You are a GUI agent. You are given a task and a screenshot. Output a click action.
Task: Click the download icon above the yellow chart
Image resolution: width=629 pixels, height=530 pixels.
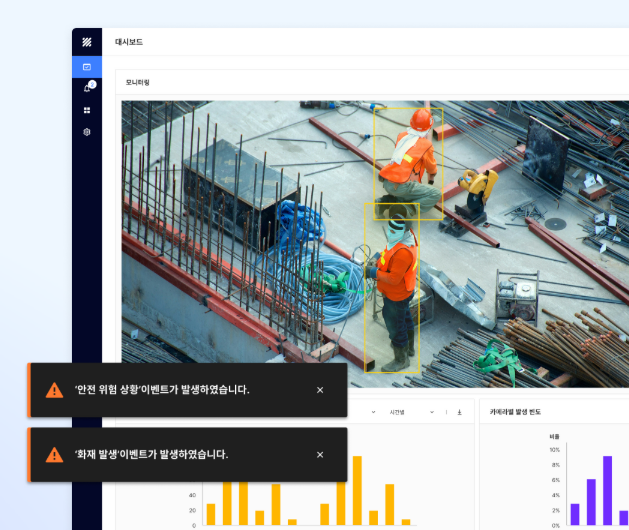pyautogui.click(x=460, y=411)
